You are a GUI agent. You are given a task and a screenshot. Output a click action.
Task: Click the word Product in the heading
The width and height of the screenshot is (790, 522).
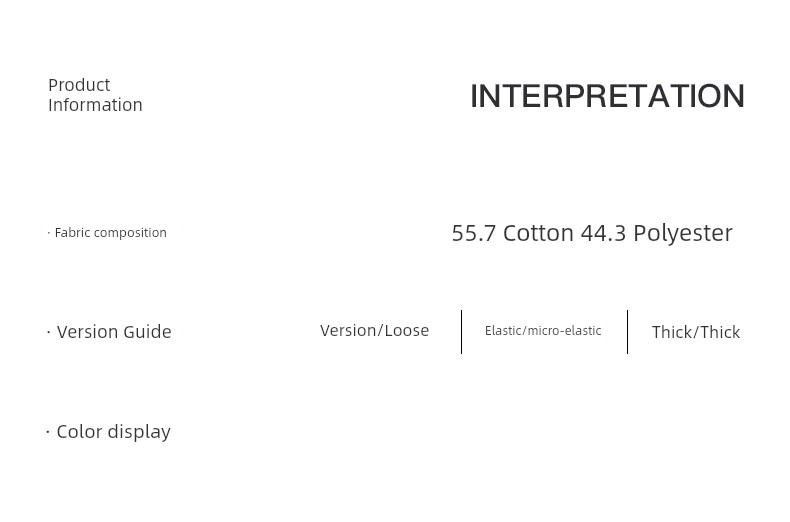79,85
